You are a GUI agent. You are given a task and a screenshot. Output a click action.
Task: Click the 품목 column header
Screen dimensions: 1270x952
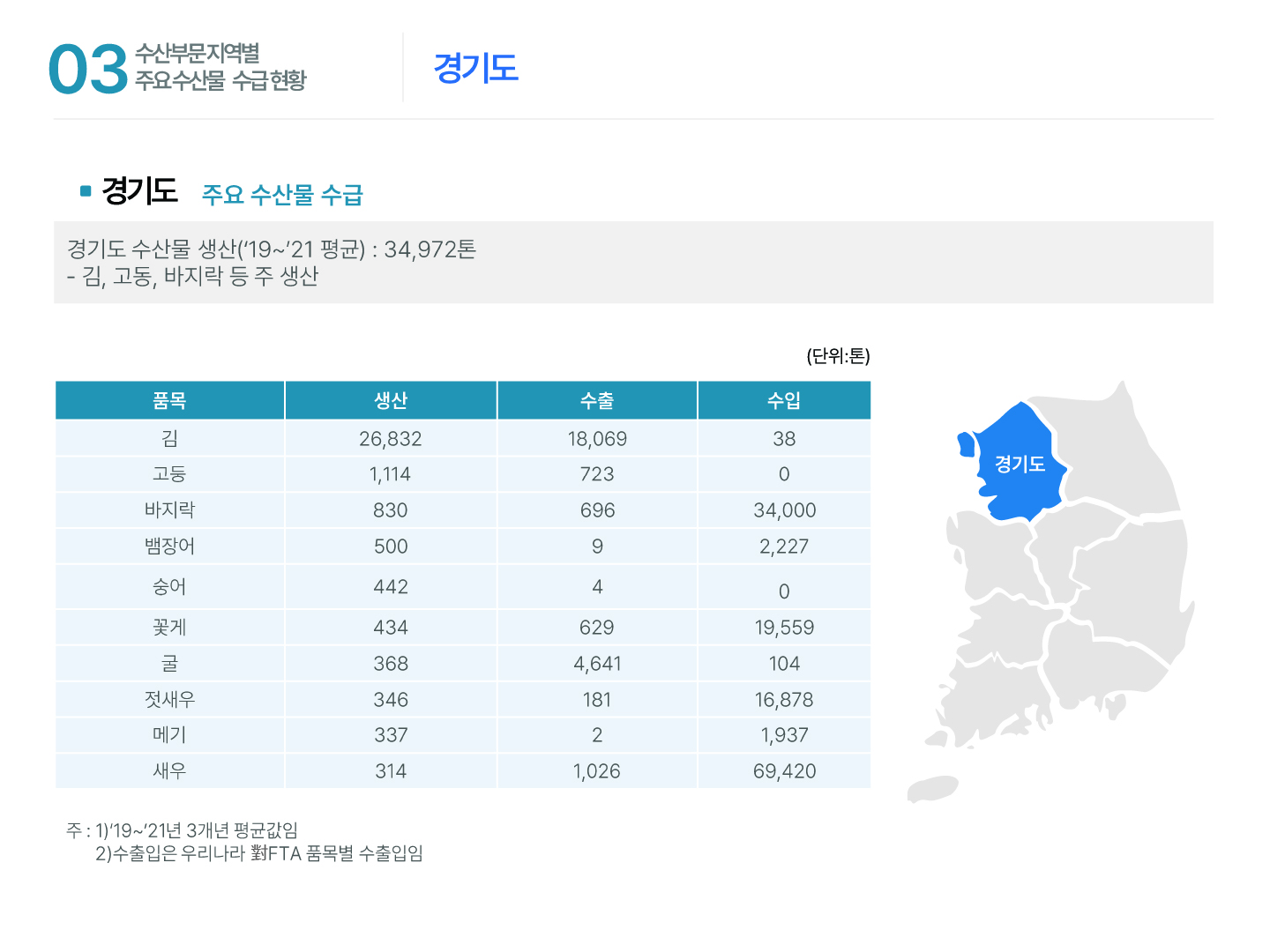[x=169, y=400]
